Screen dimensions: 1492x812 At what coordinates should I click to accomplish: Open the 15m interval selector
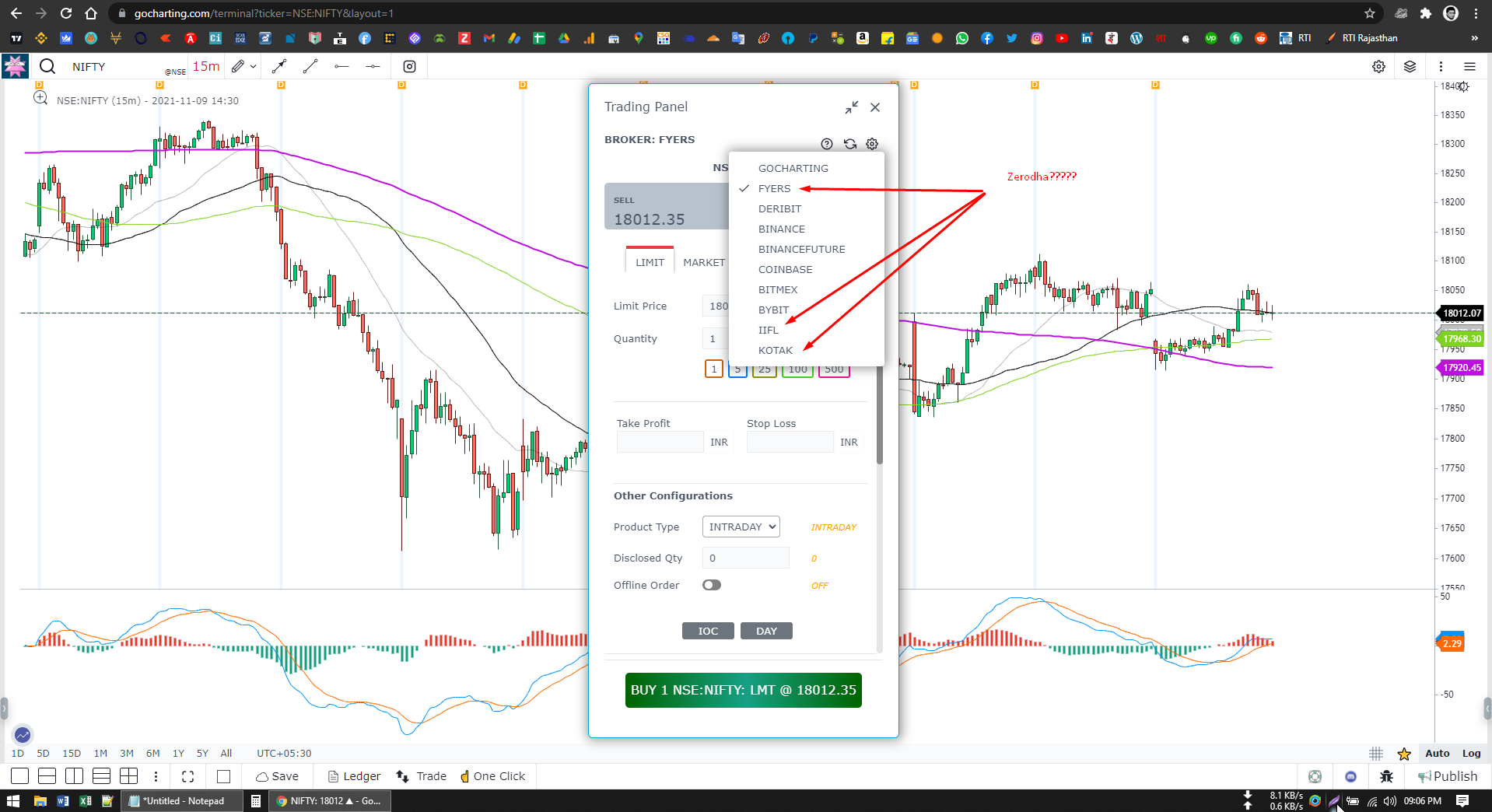click(205, 66)
